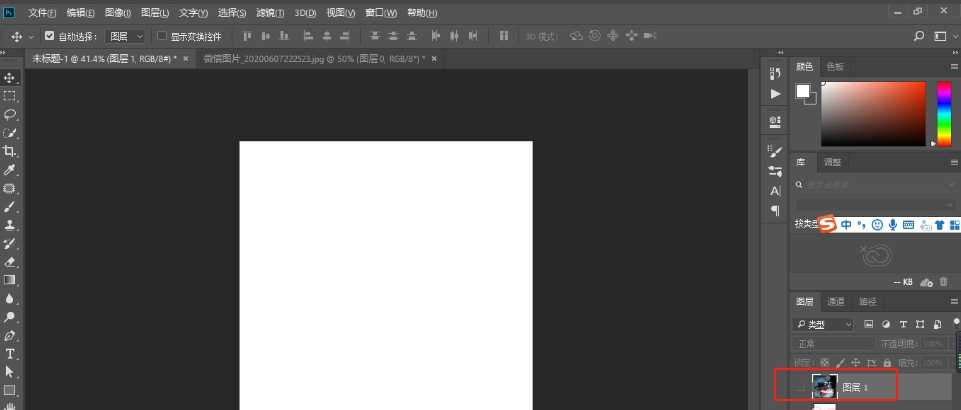Uncheck the 自动选择 checkbox
Image resolution: width=961 pixels, height=410 pixels.
[x=50, y=36]
